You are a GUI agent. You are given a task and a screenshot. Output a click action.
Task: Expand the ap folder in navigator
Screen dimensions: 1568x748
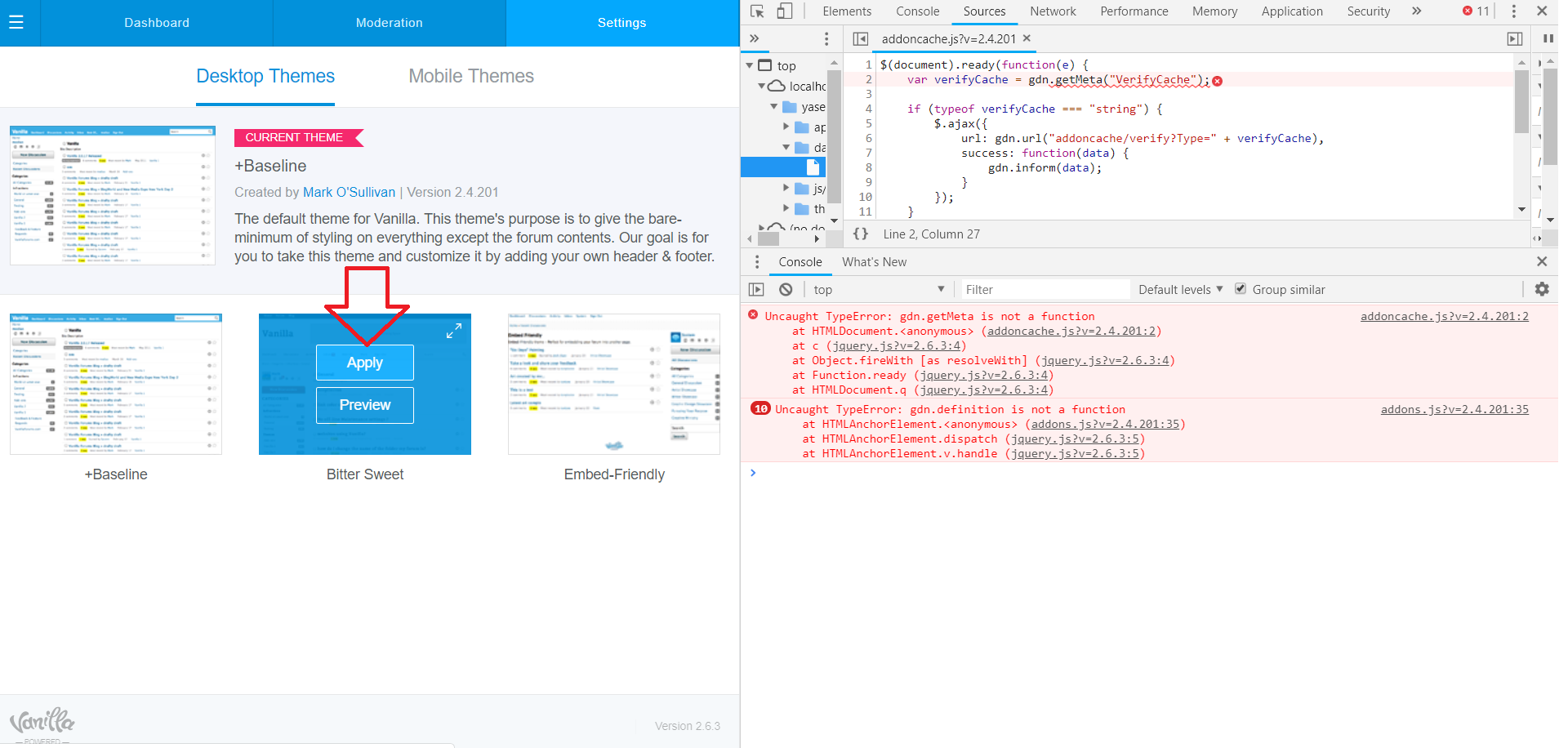click(786, 127)
